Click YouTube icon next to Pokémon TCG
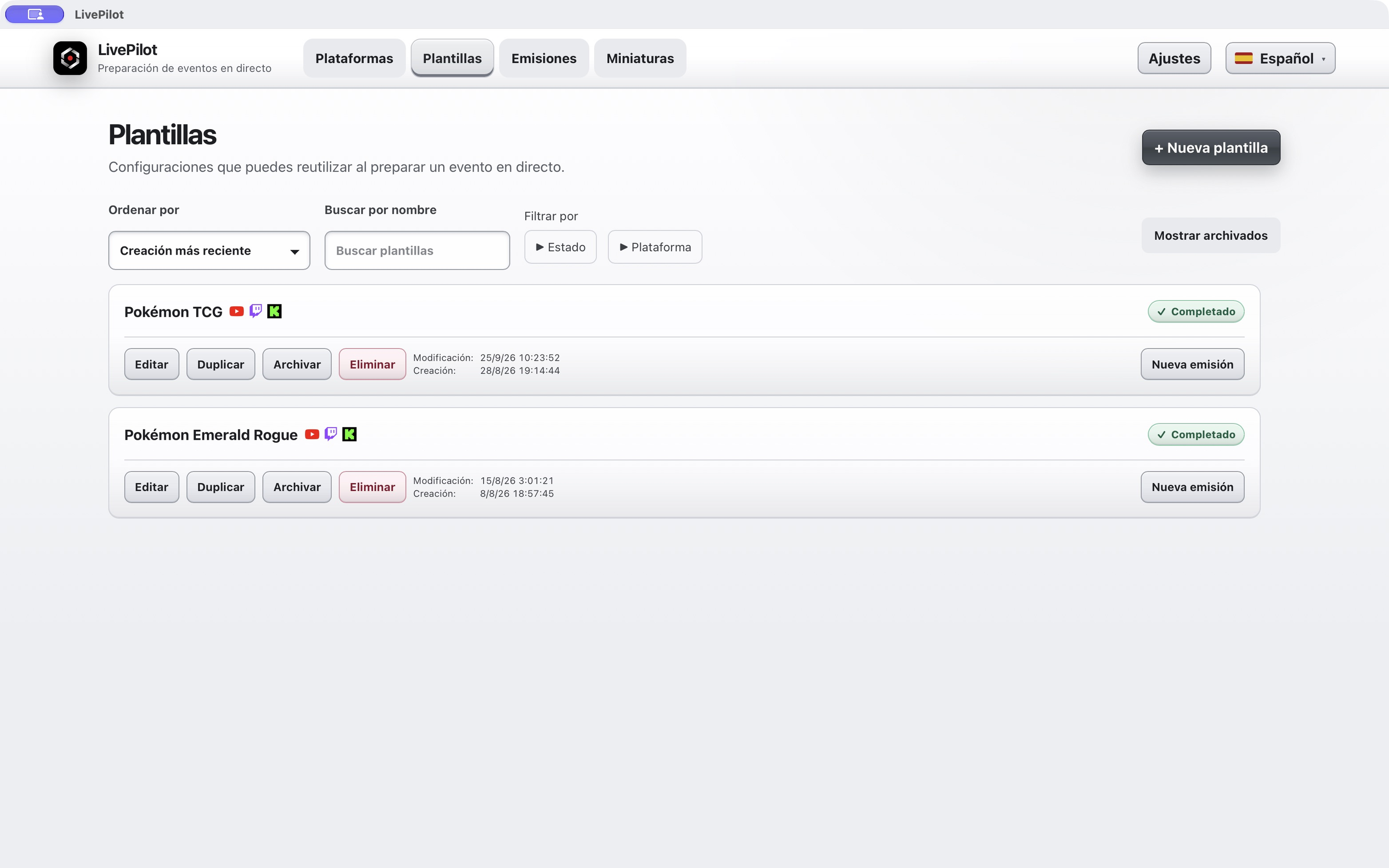This screenshot has width=1389, height=868. click(x=236, y=311)
